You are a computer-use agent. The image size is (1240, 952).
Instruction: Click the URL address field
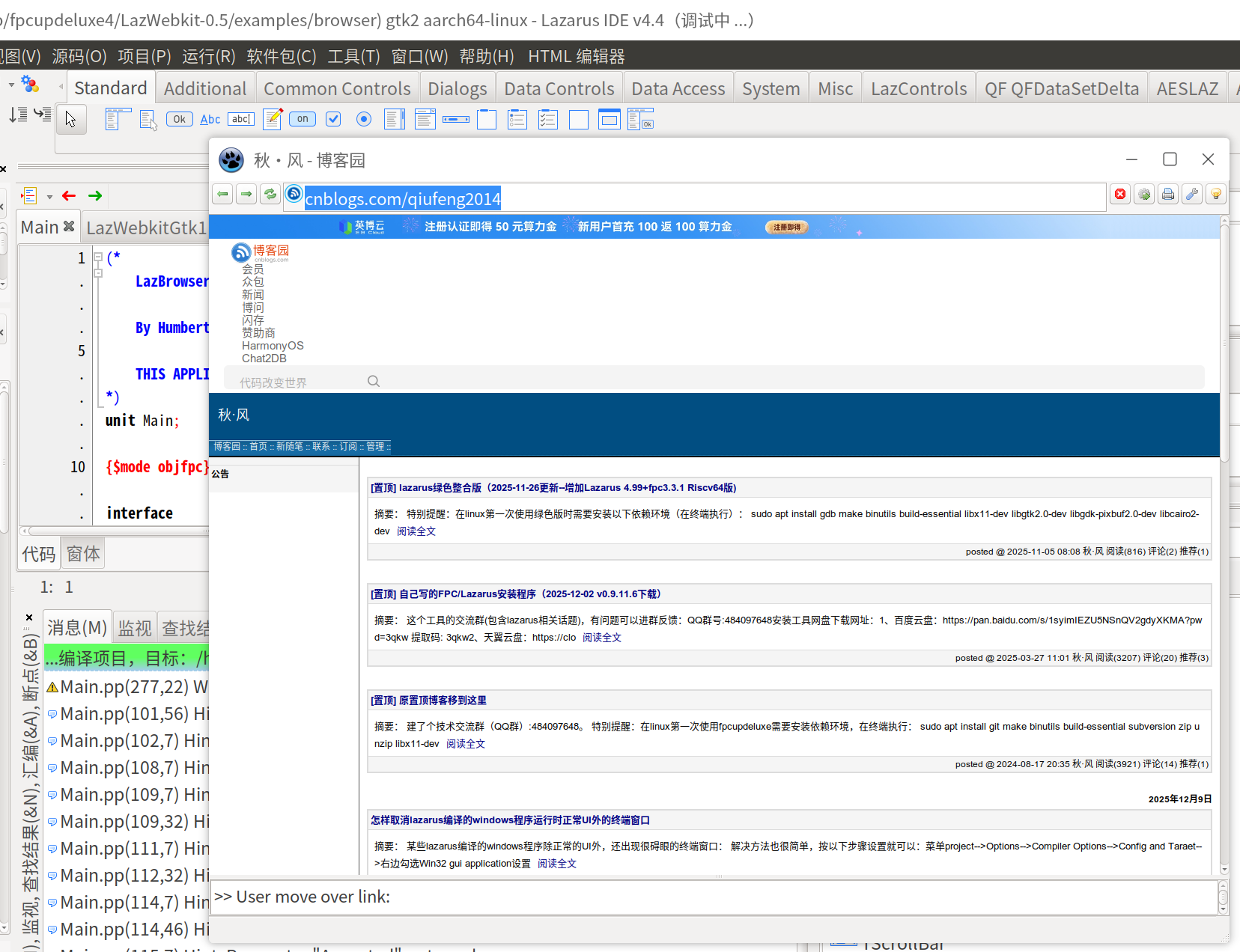click(694, 198)
